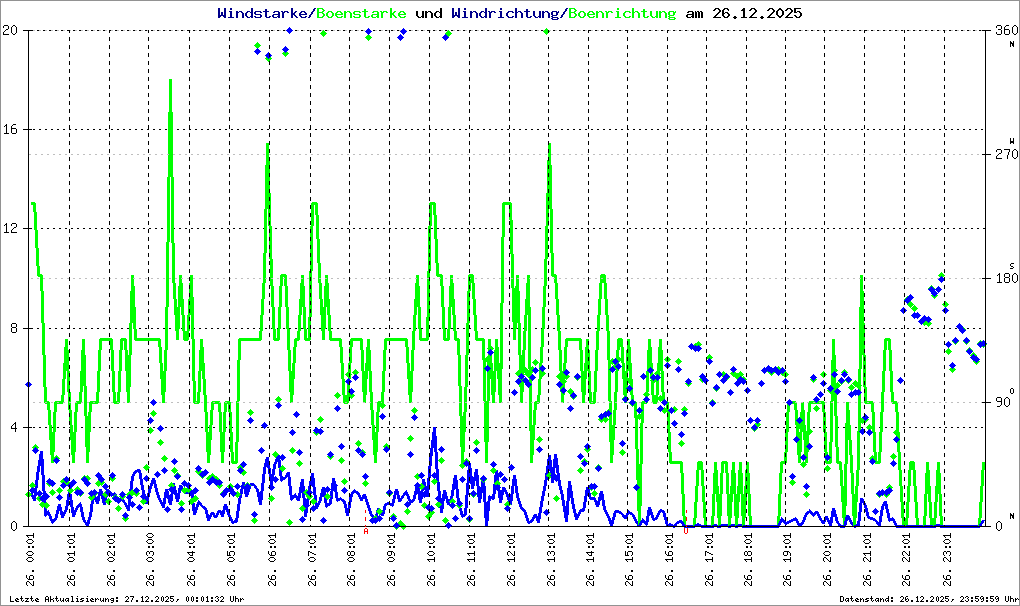Click the green gust peak at 13:01

tap(550, 144)
